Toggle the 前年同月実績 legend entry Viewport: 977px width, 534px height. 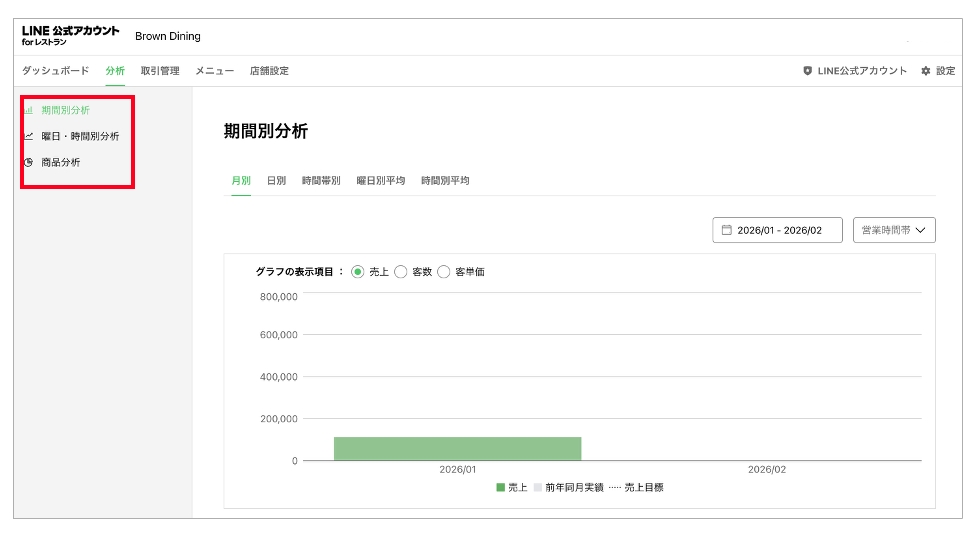pyautogui.click(x=568, y=487)
